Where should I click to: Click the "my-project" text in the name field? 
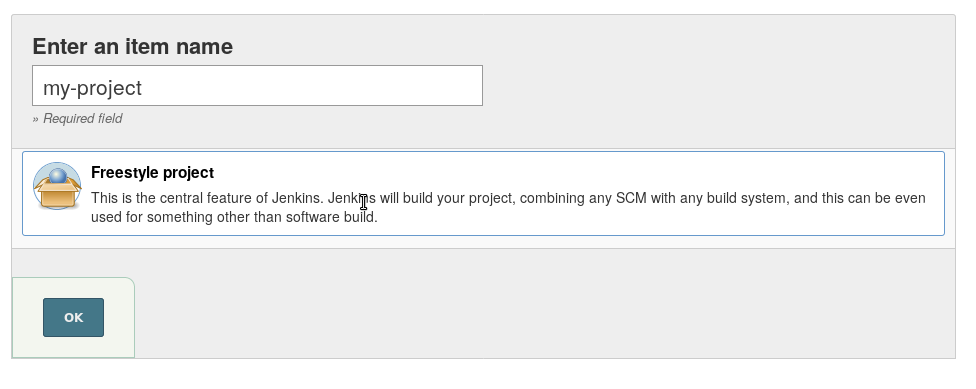pyautogui.click(x=92, y=88)
